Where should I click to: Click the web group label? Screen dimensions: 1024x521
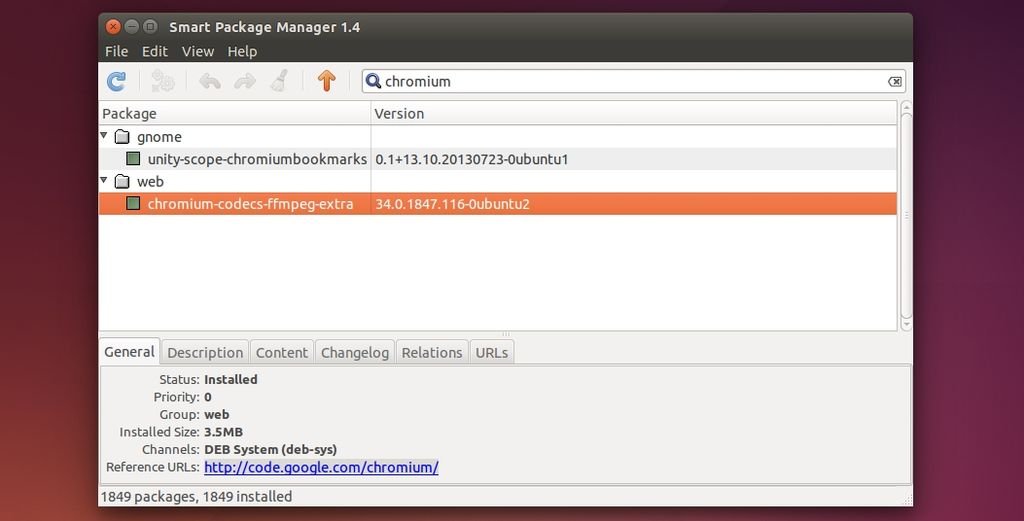[x=150, y=182]
